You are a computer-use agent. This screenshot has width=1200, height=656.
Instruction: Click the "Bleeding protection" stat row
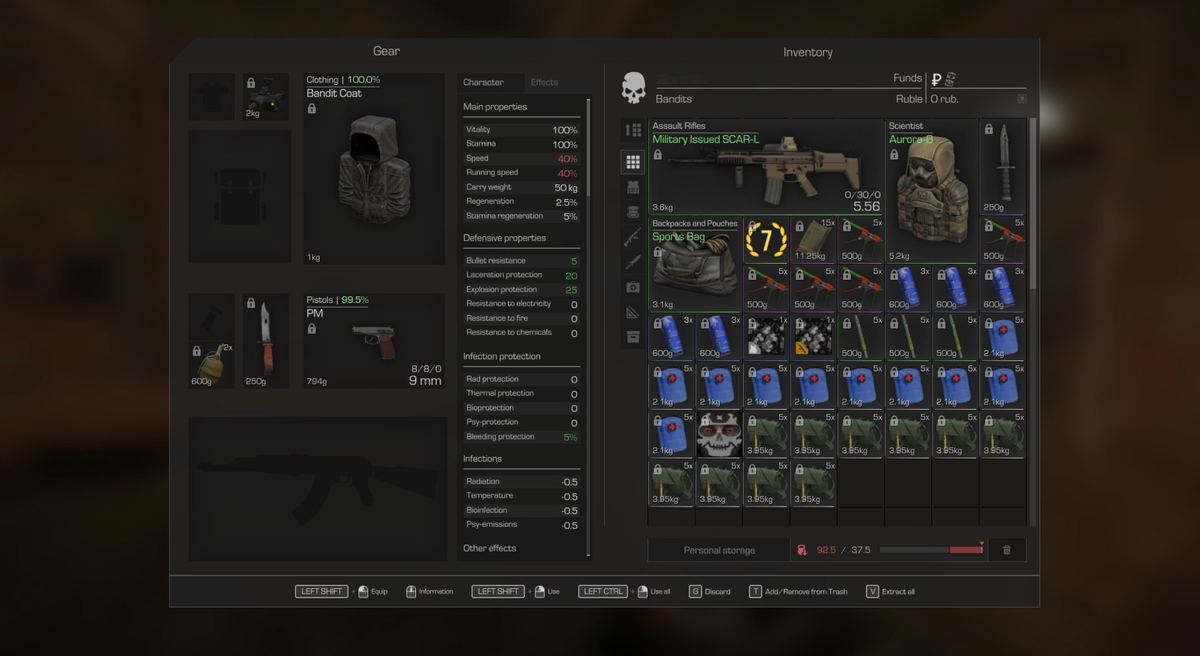coord(521,437)
